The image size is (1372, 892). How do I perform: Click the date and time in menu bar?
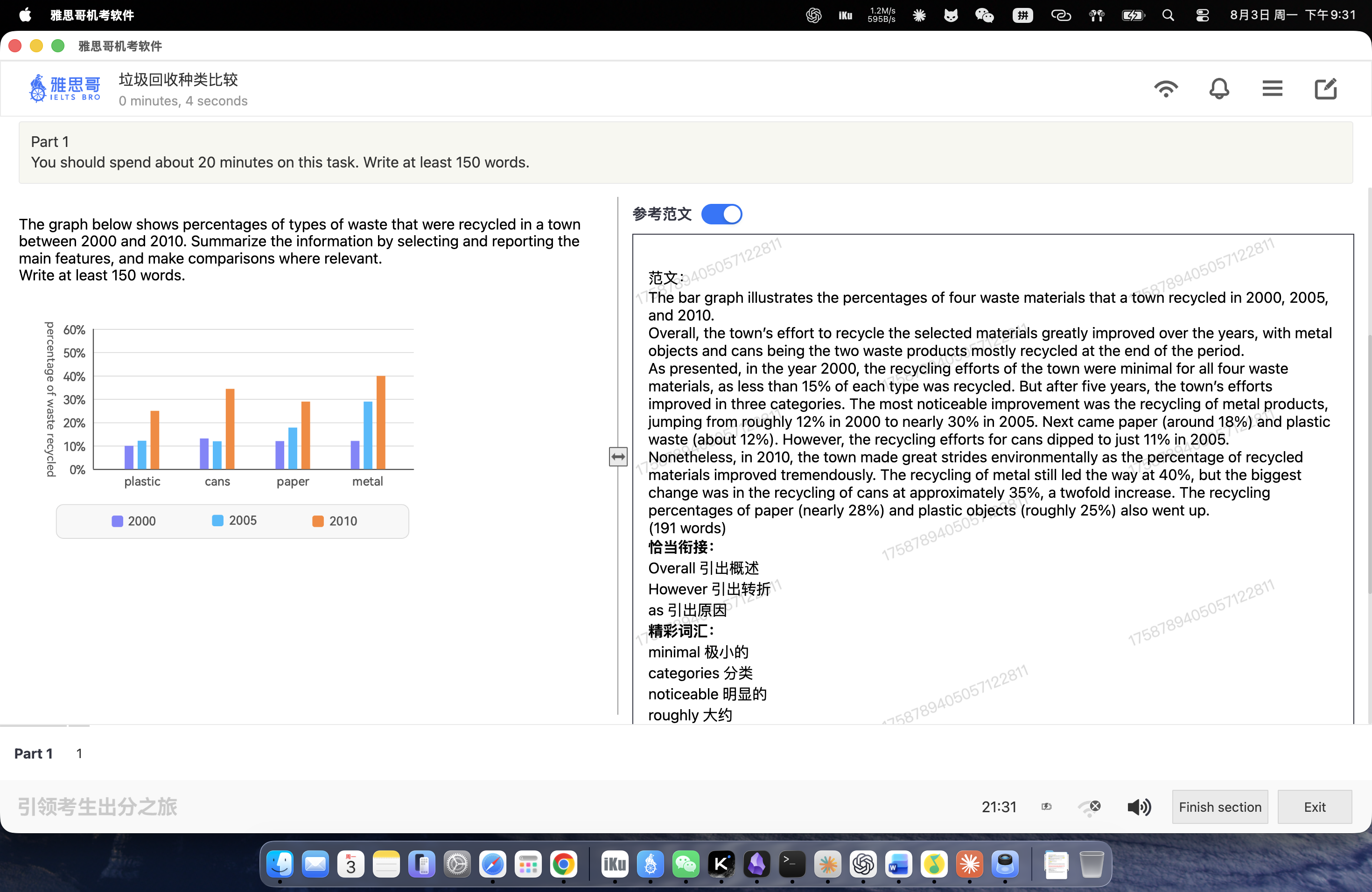coord(1293,15)
